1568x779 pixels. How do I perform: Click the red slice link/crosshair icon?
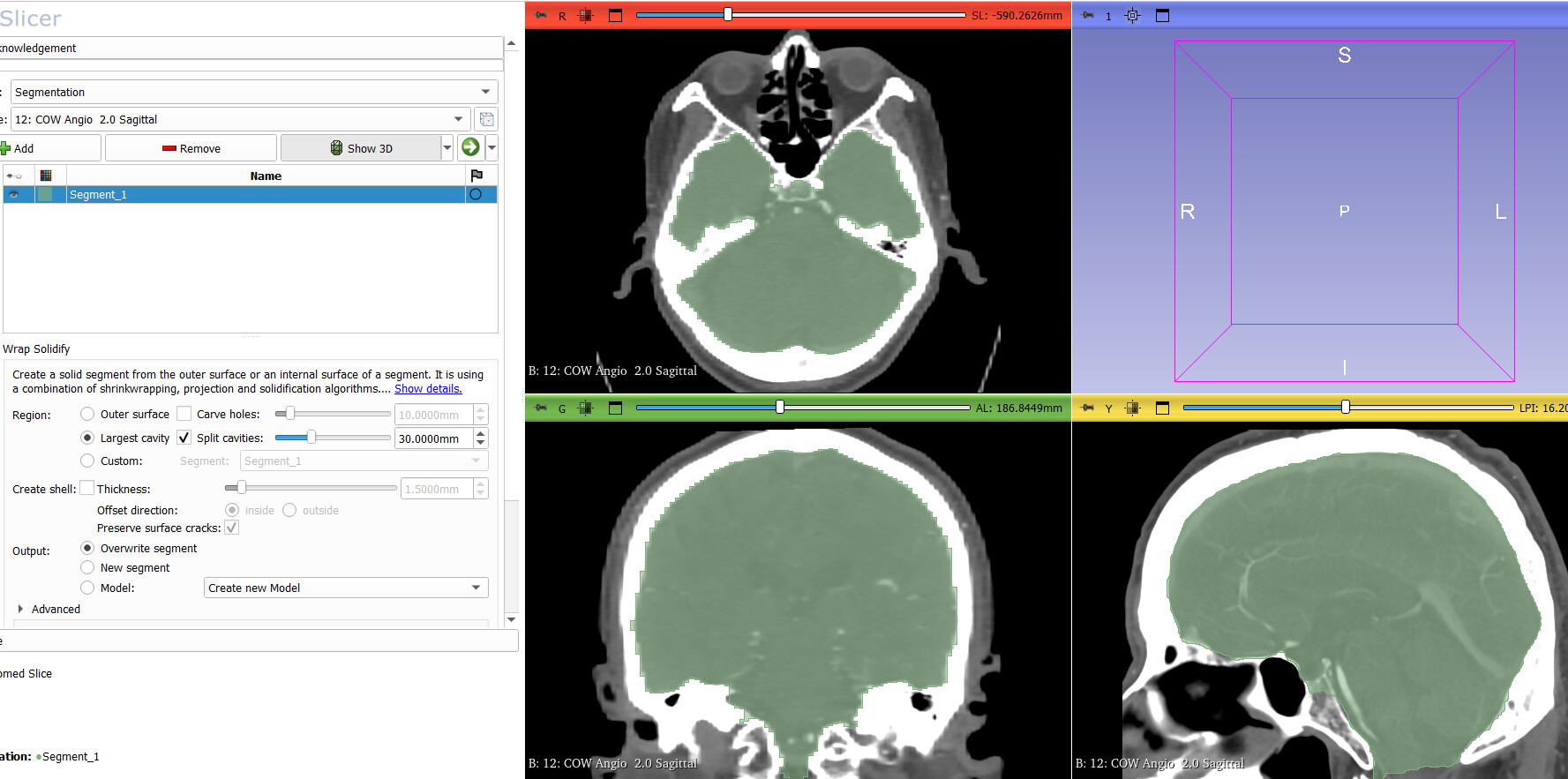pos(585,15)
